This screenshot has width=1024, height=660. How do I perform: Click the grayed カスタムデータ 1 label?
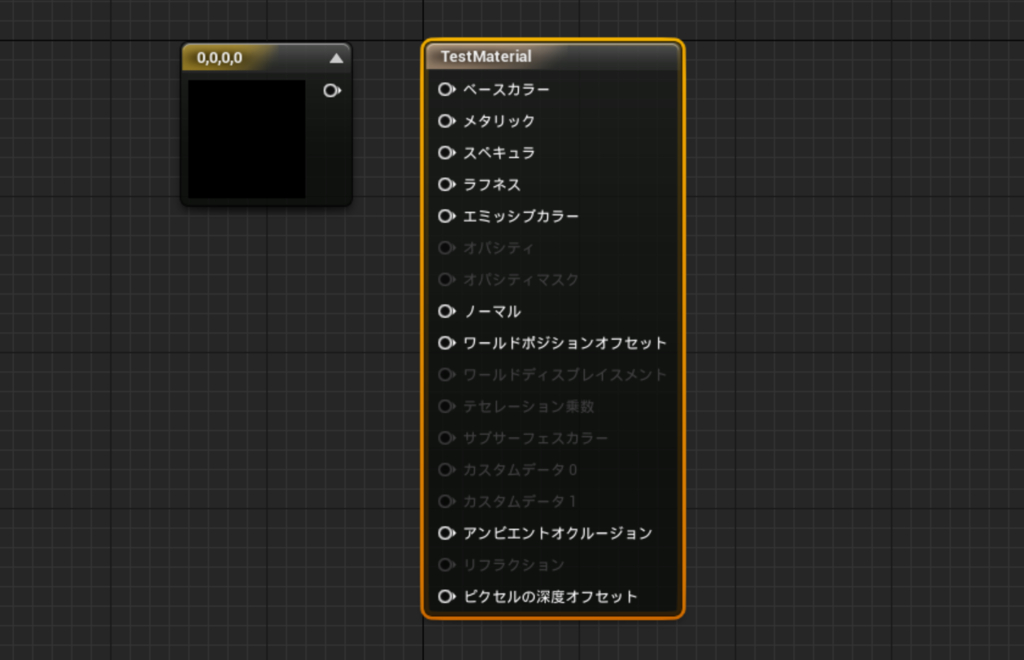[520, 501]
